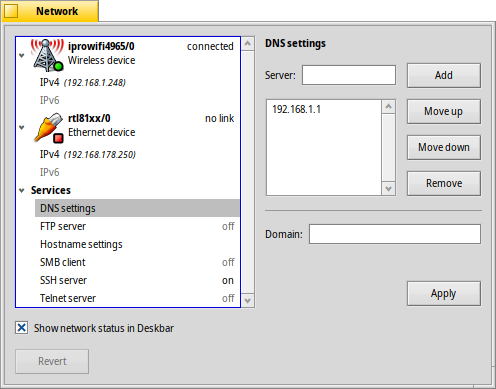Viewport: 496px width, 389px height.
Task: Click the 'no link' status text
Action: (x=219, y=118)
